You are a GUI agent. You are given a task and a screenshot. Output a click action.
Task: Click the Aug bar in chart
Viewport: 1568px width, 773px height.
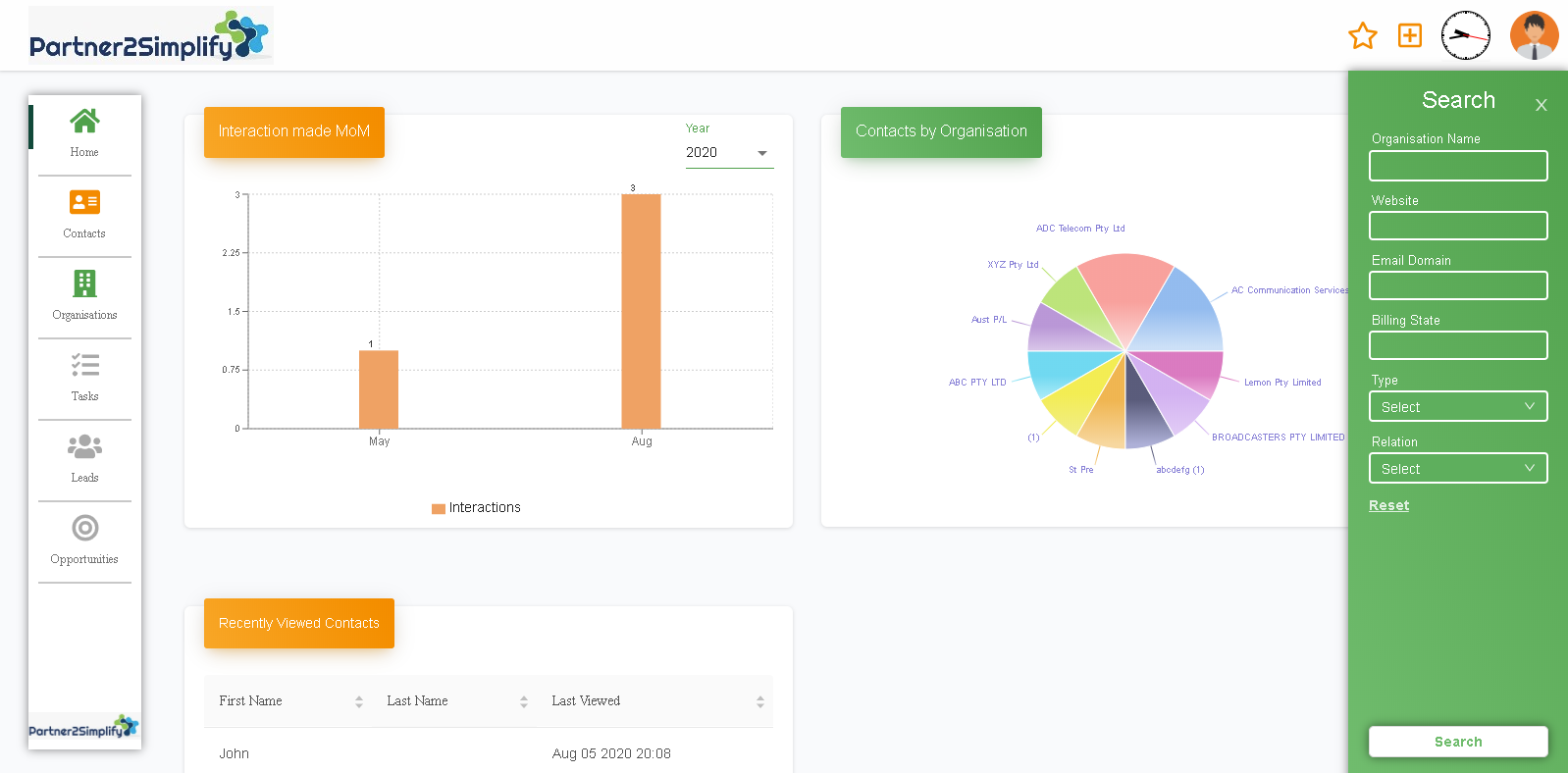(x=641, y=311)
